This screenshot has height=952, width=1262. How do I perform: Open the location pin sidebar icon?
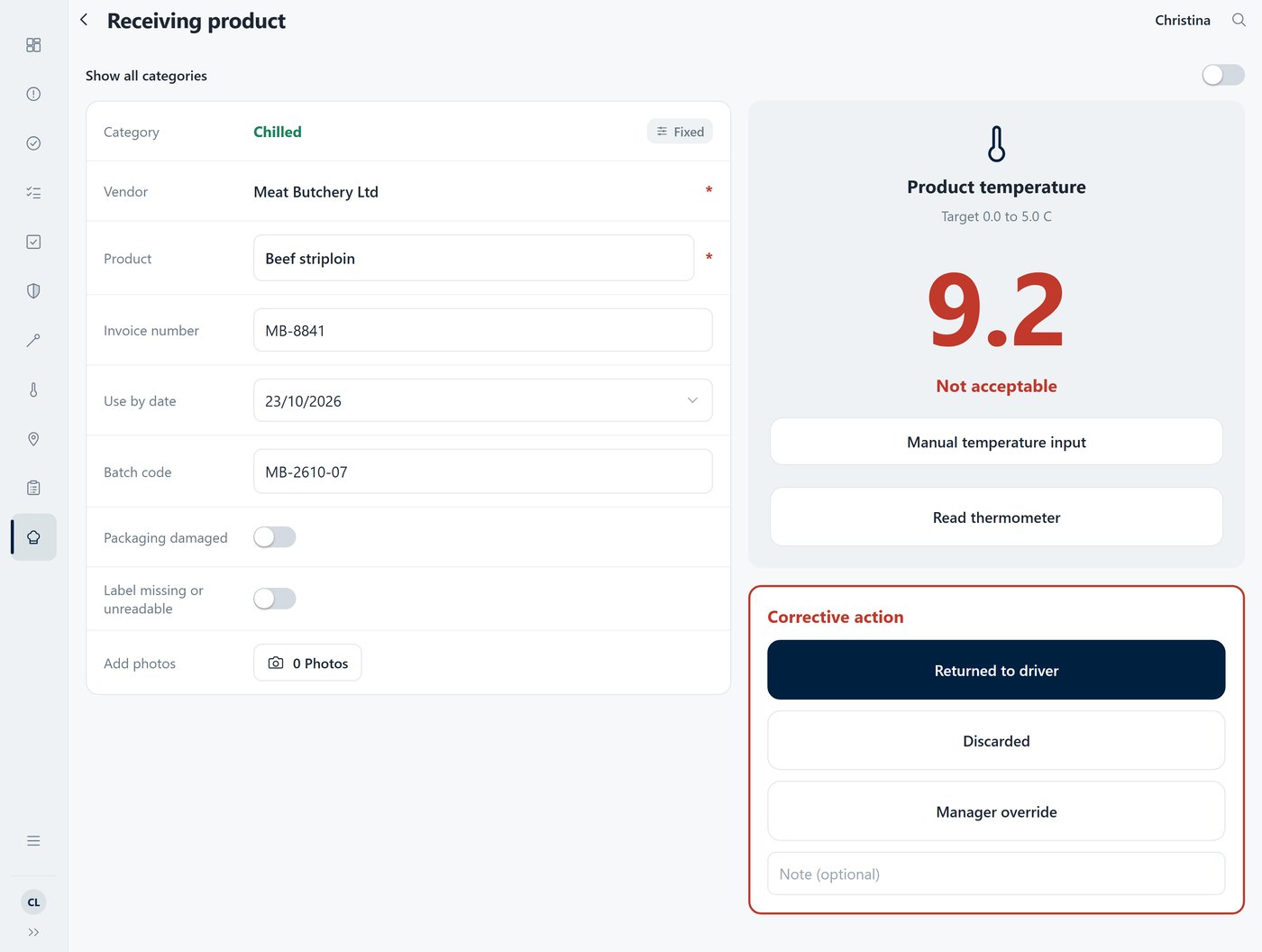pos(33,438)
